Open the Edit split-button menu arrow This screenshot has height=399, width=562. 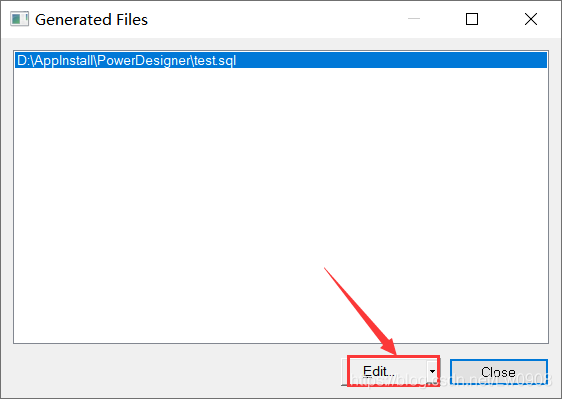click(432, 371)
